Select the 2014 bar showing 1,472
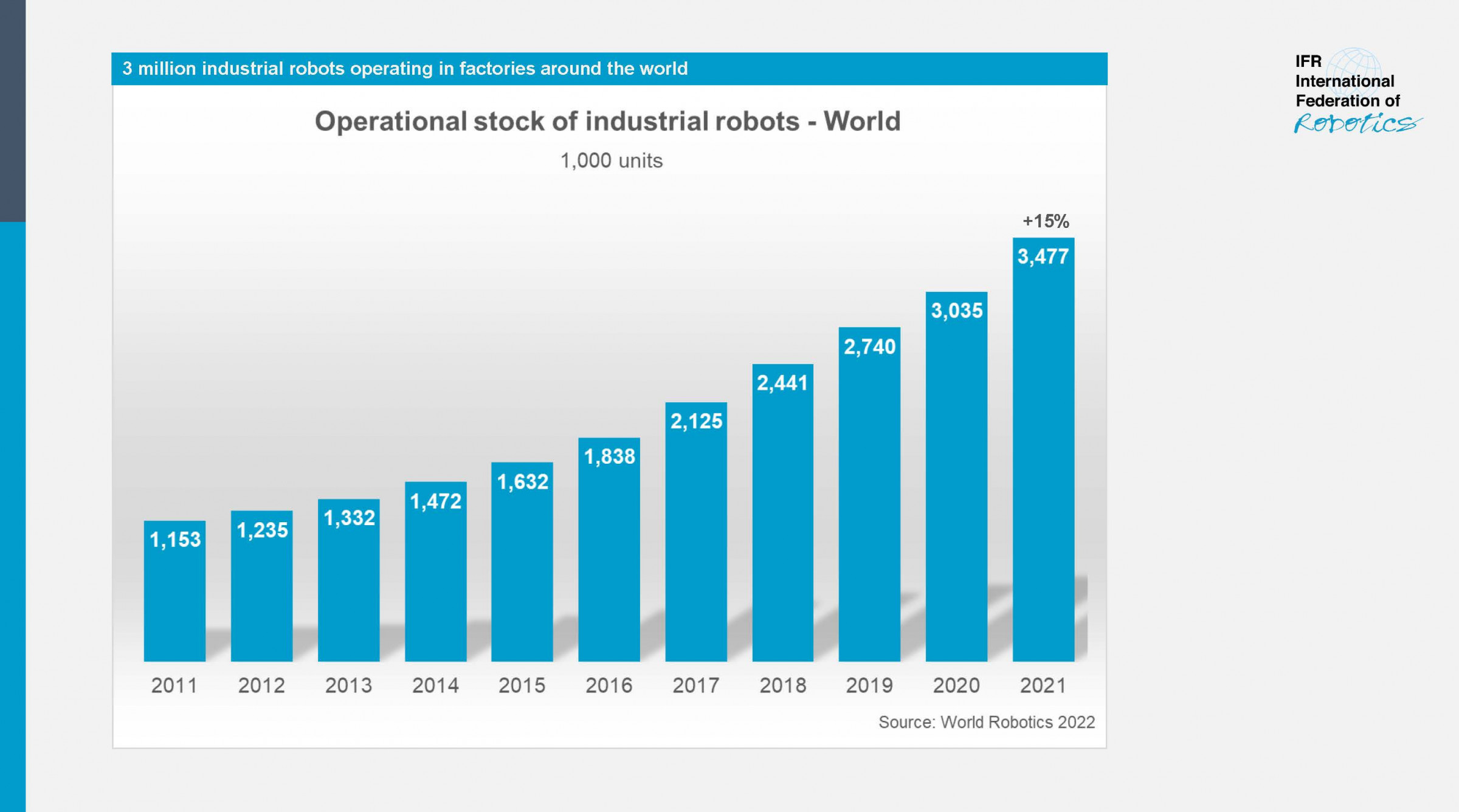The height and width of the screenshot is (812, 1459). [435, 571]
